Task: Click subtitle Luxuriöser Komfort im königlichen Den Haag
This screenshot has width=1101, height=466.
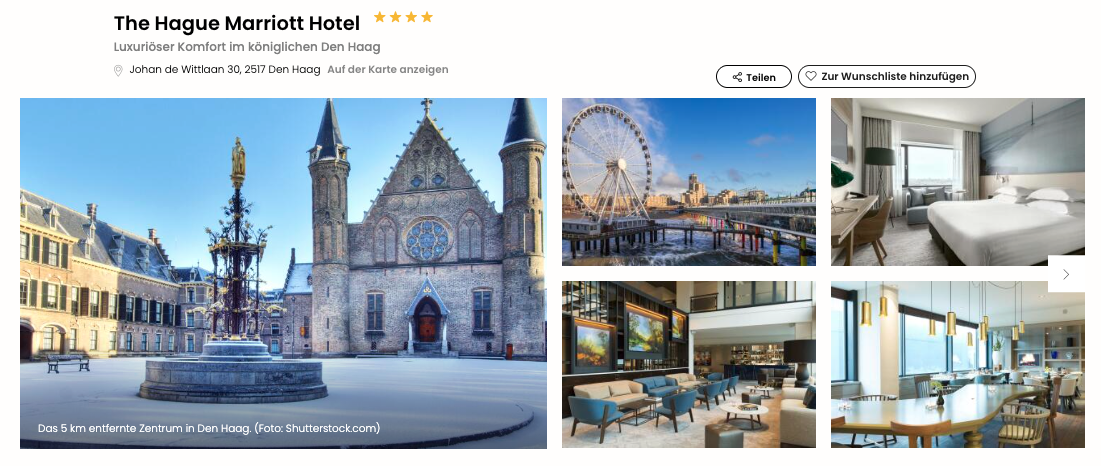Action: (x=246, y=47)
